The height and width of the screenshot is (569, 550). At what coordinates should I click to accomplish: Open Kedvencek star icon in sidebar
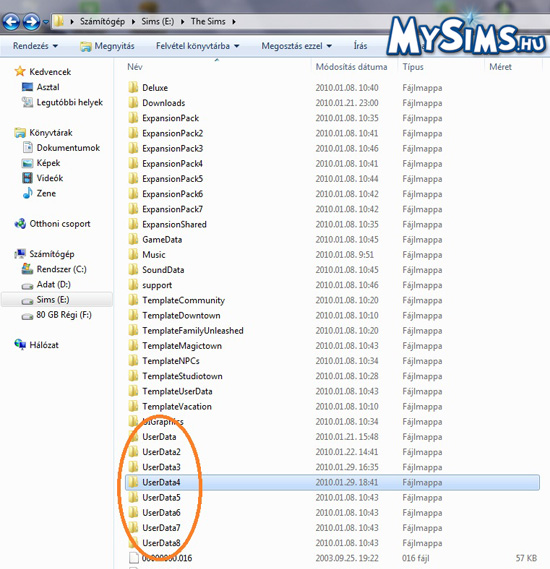pos(20,71)
